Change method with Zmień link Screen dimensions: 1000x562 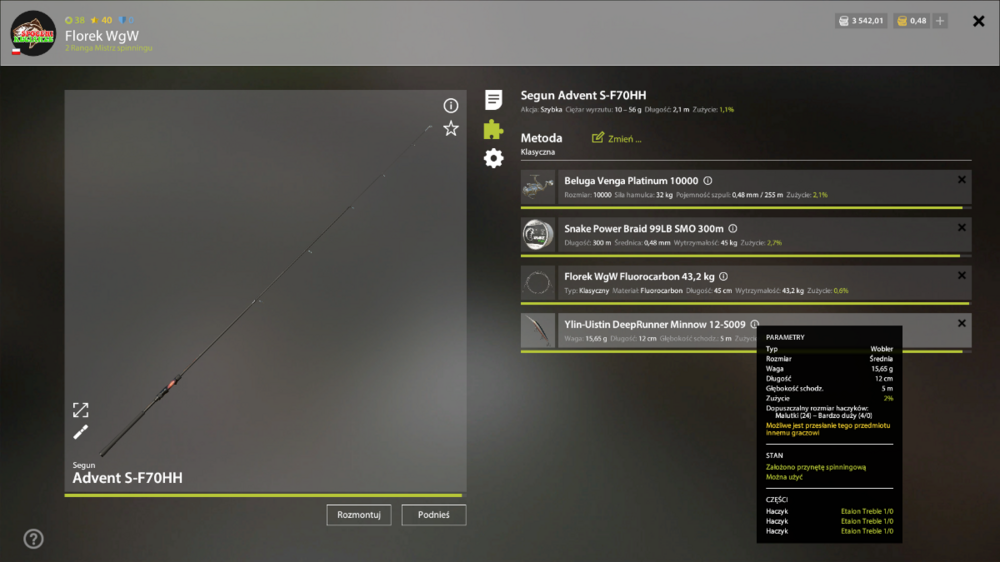click(x=617, y=138)
